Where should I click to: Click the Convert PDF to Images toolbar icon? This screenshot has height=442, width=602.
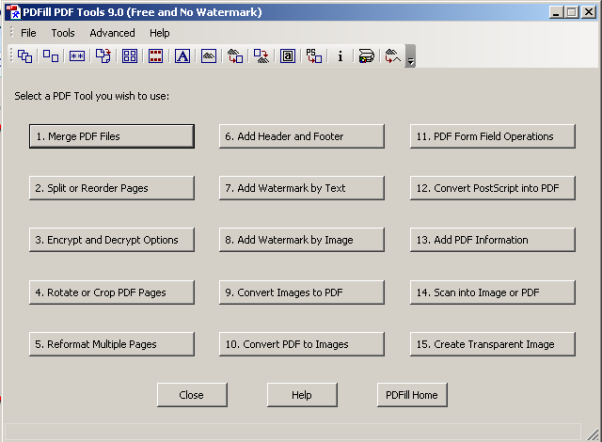click(261, 56)
